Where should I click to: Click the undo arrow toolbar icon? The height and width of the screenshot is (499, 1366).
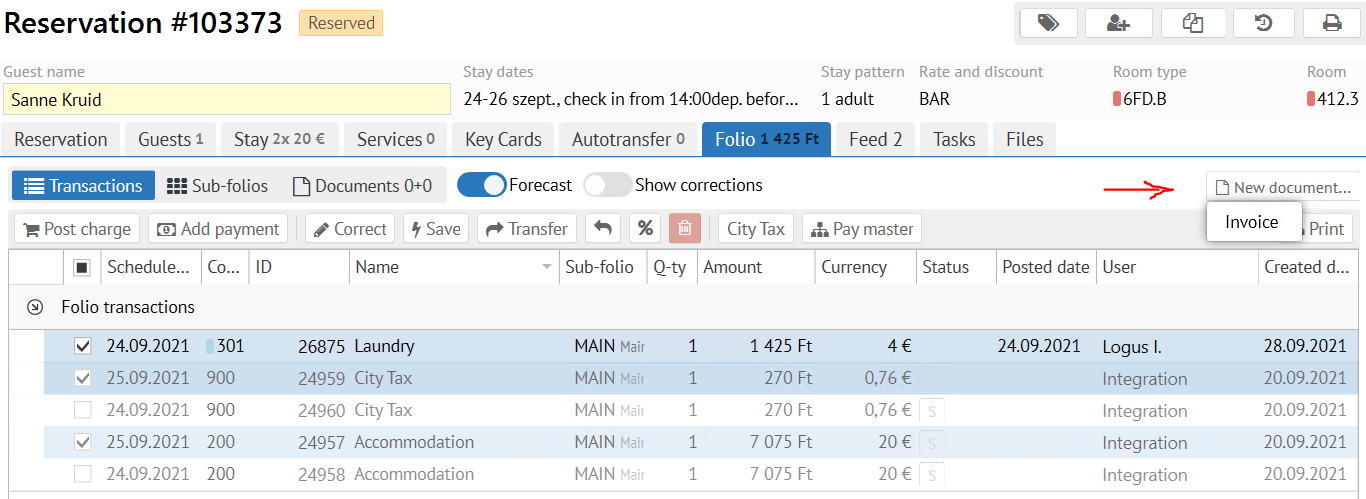[x=602, y=229]
